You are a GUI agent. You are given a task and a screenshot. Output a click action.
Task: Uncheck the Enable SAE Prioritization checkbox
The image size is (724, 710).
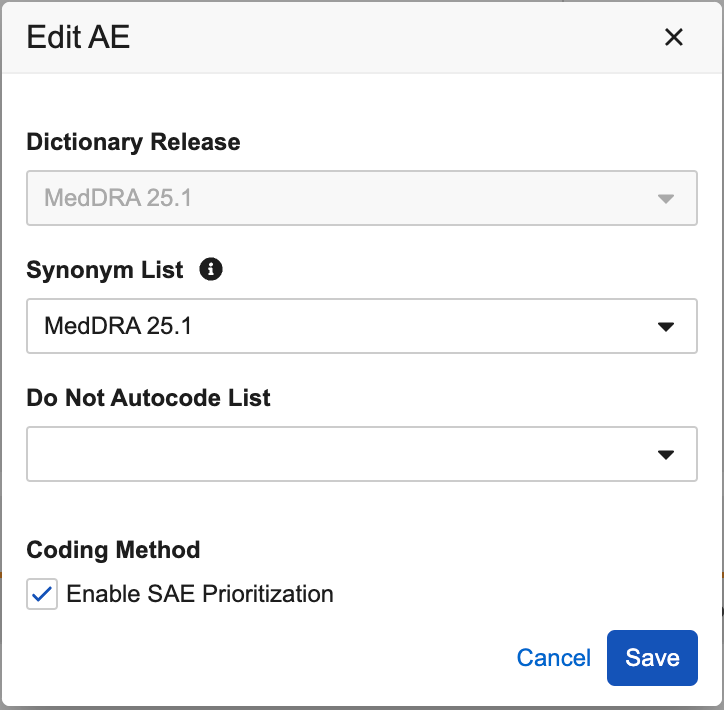(x=42, y=594)
